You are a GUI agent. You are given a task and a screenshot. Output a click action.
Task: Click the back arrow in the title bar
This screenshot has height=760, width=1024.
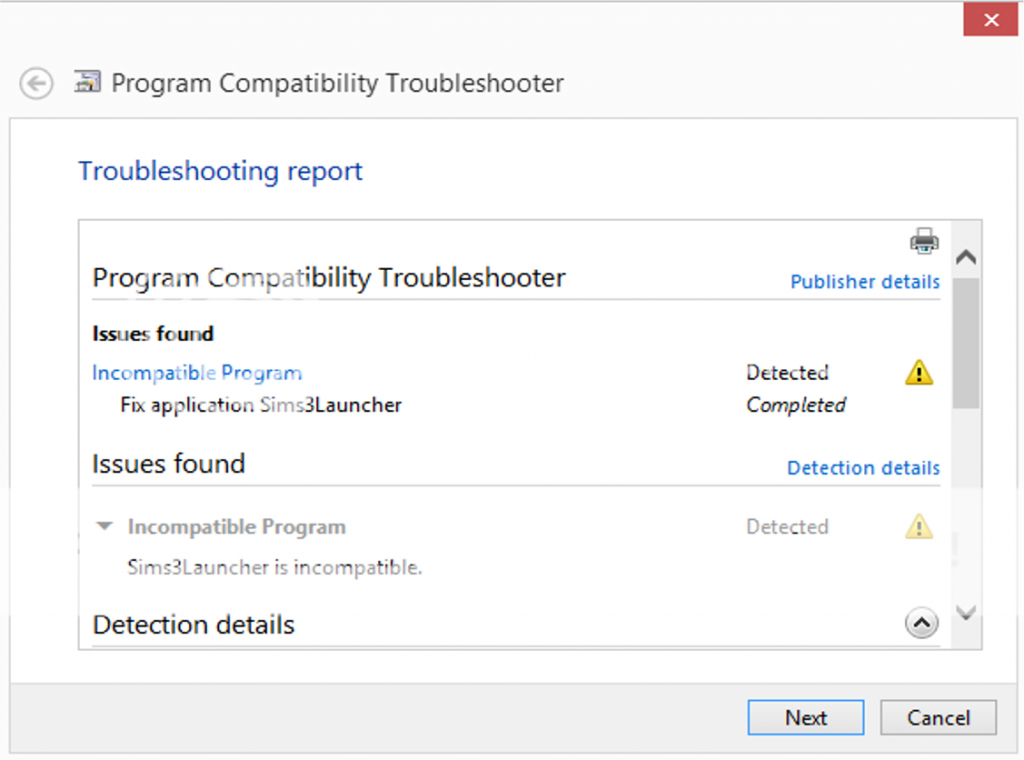pos(37,83)
